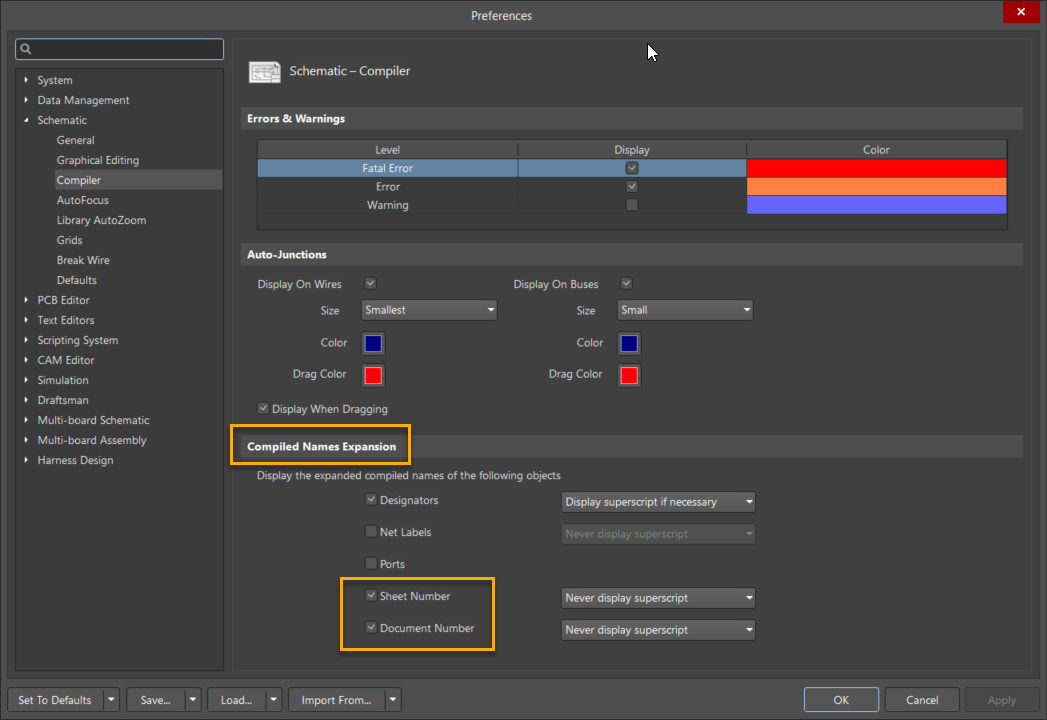Viewport: 1047px width, 720px height.
Task: Toggle the Fatal Error display checkbox
Action: point(632,168)
